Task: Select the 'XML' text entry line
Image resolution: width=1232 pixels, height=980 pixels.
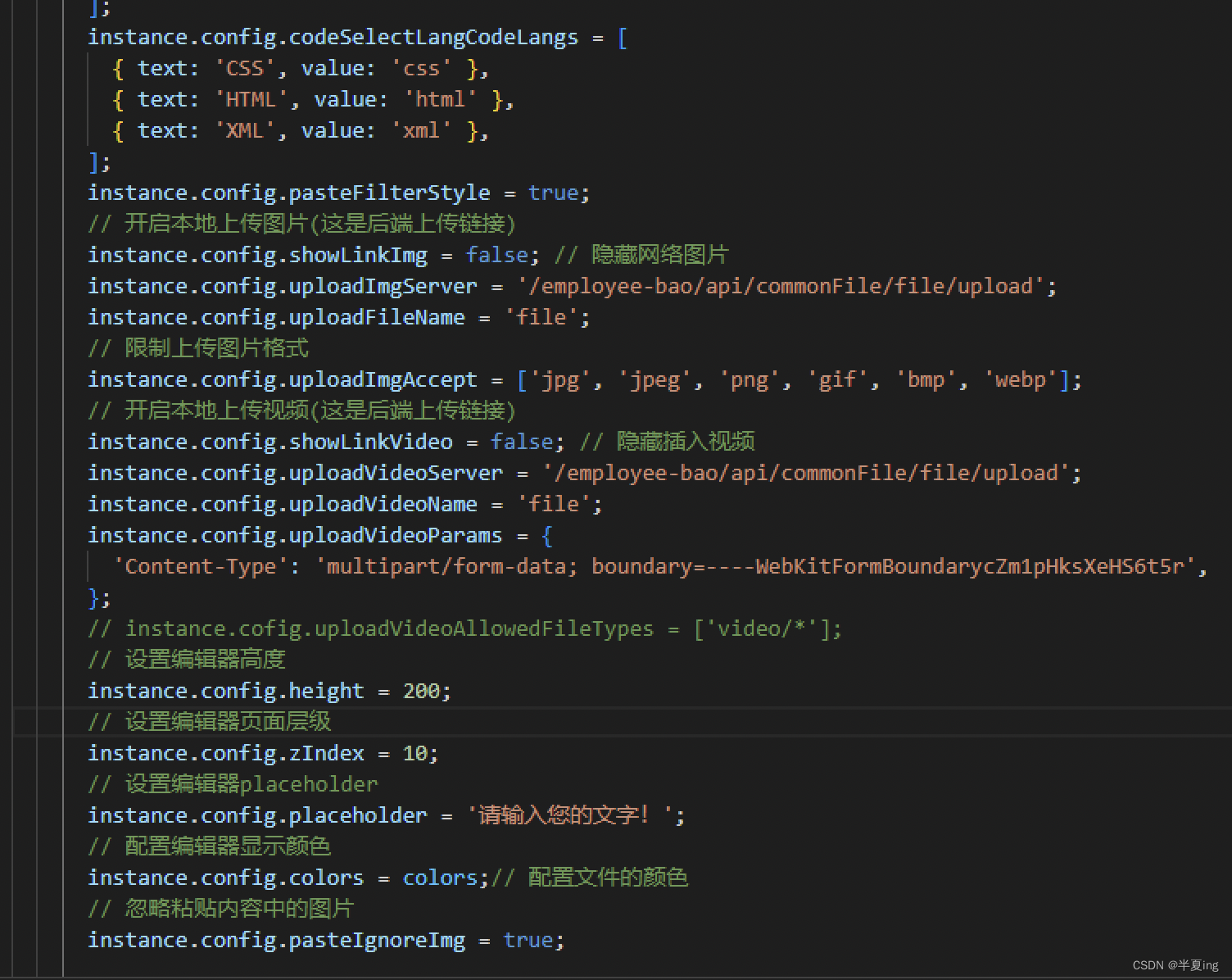Action: pyautogui.click(x=301, y=131)
